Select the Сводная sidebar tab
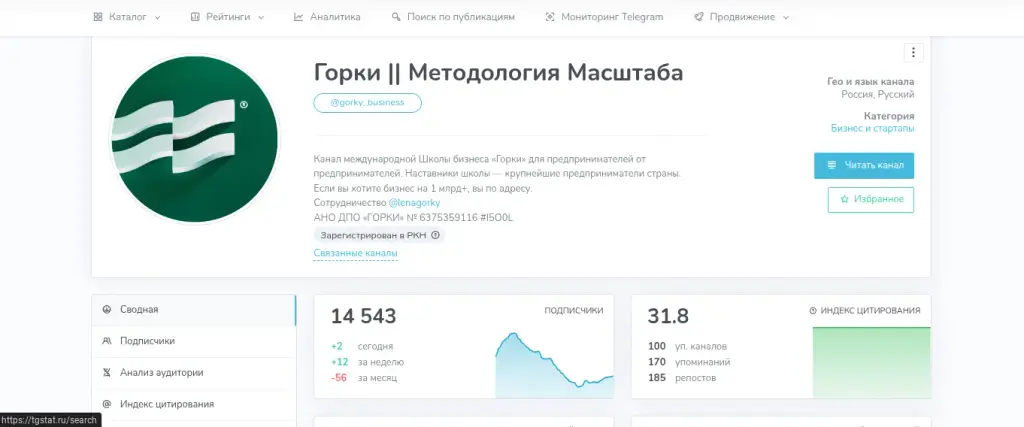The height and width of the screenshot is (427, 1024). 194,309
